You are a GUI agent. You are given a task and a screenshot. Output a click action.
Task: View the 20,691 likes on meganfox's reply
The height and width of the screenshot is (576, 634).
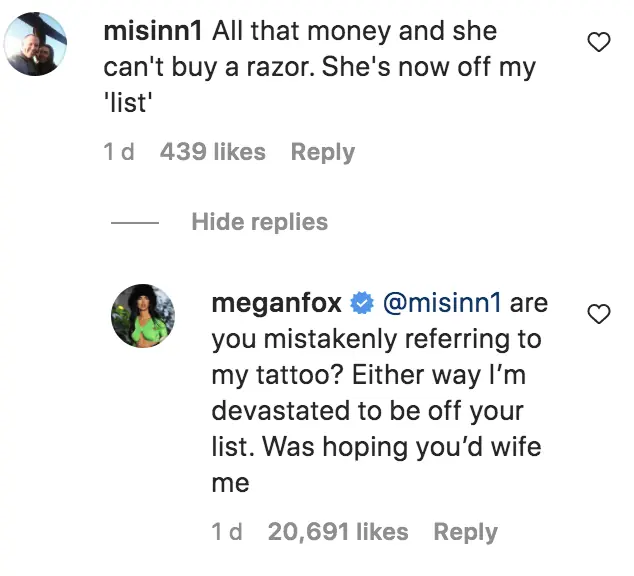[338, 532]
